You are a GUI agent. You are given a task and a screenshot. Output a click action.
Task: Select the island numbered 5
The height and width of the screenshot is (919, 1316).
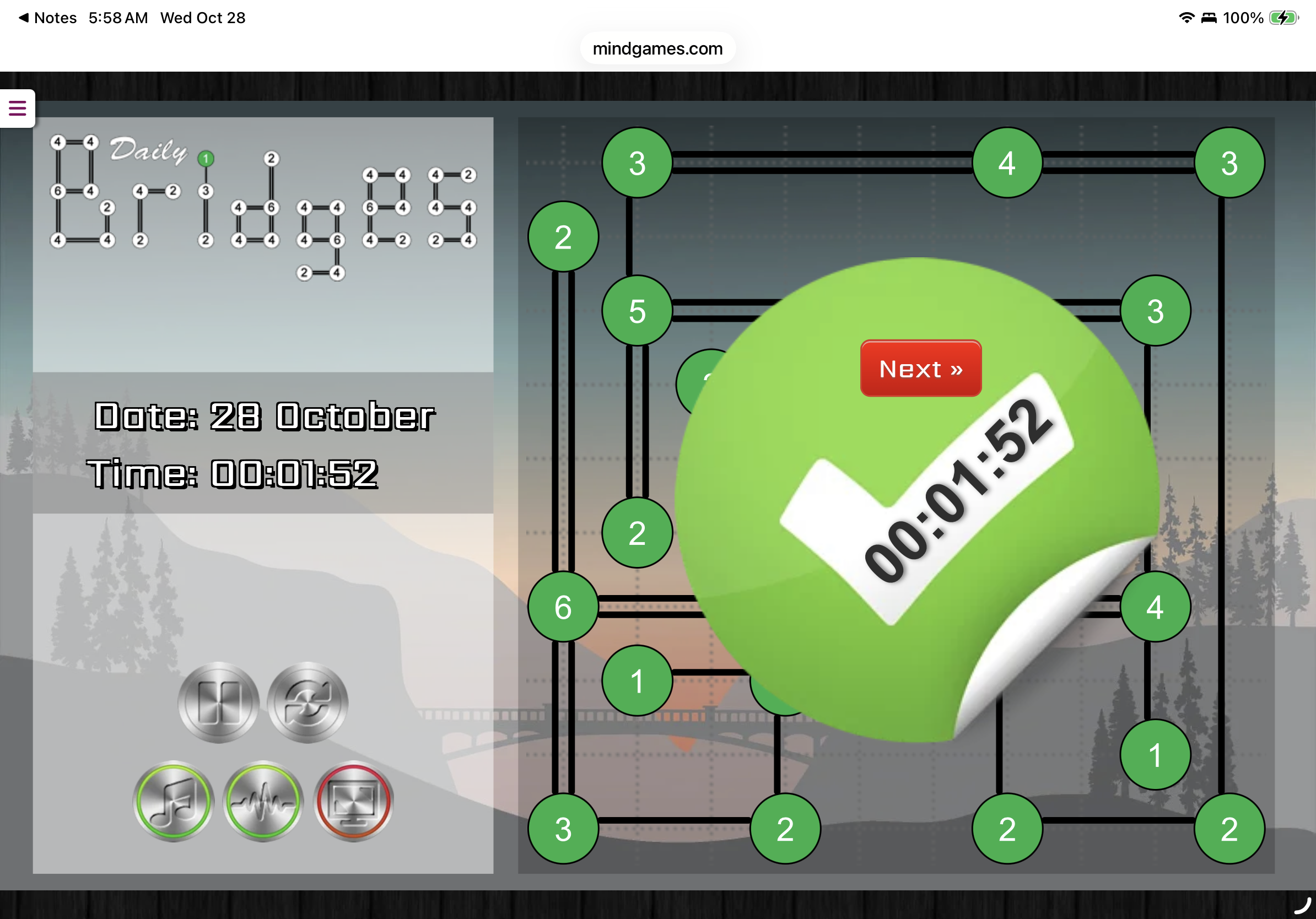(x=637, y=311)
